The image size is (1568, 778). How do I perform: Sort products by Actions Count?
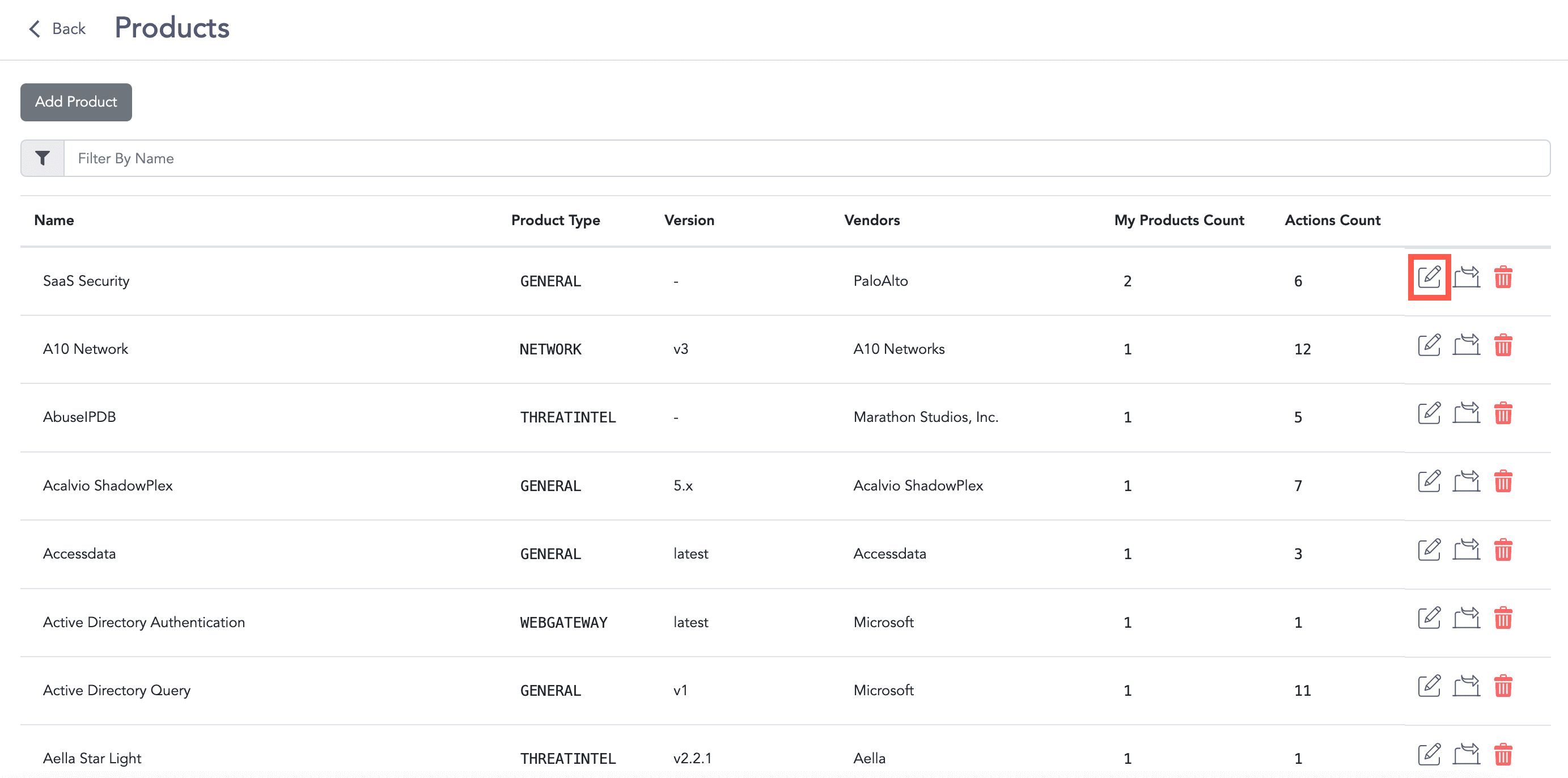1332,220
